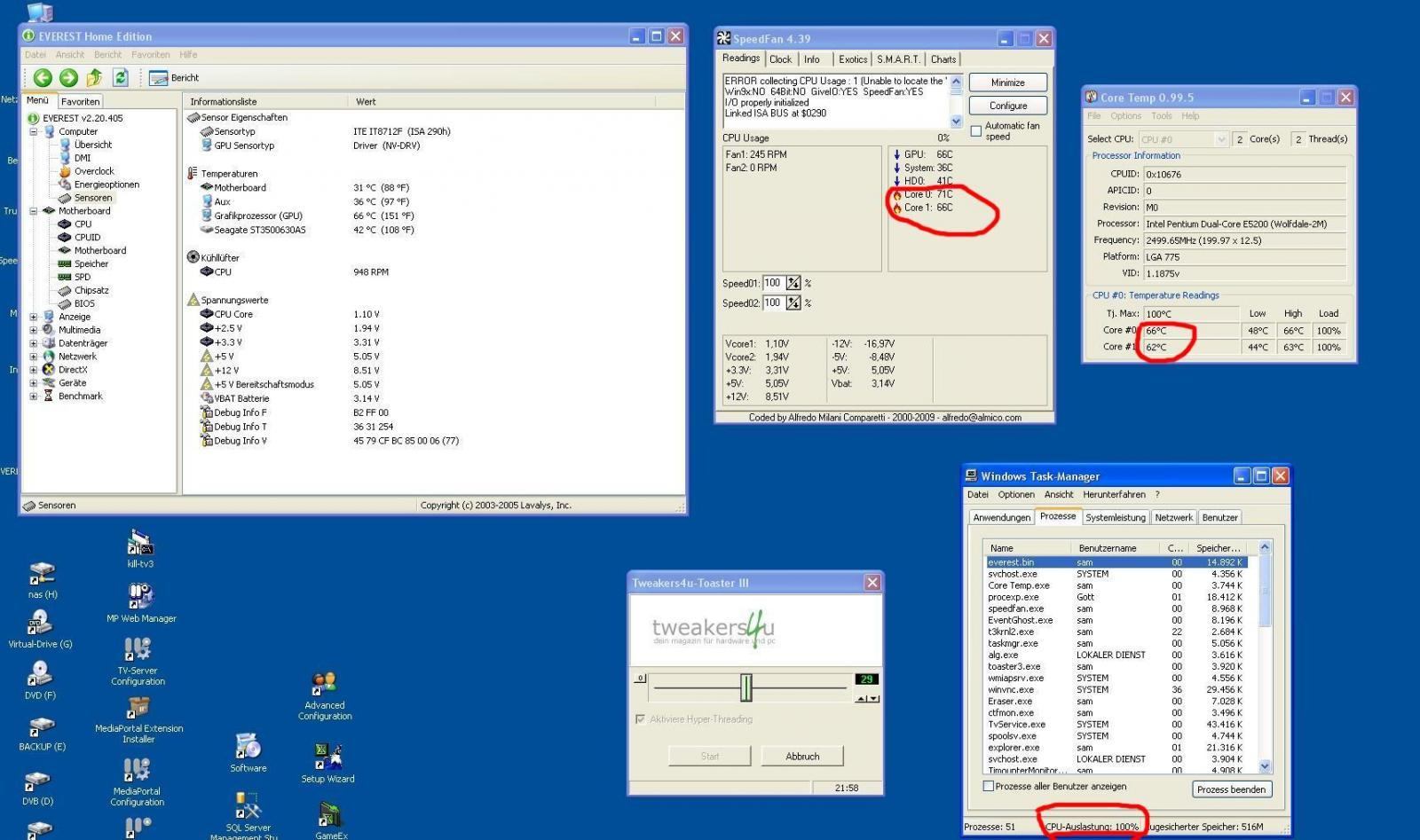
Task: Click the SpeedFan log scrollbar down arrow
Action: [956, 122]
